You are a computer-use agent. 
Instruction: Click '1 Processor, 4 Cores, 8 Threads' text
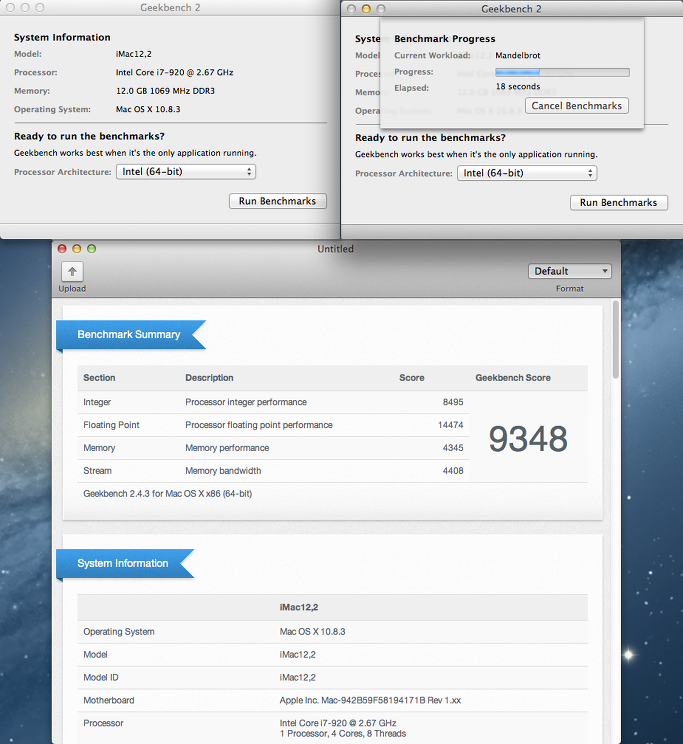tap(343, 734)
